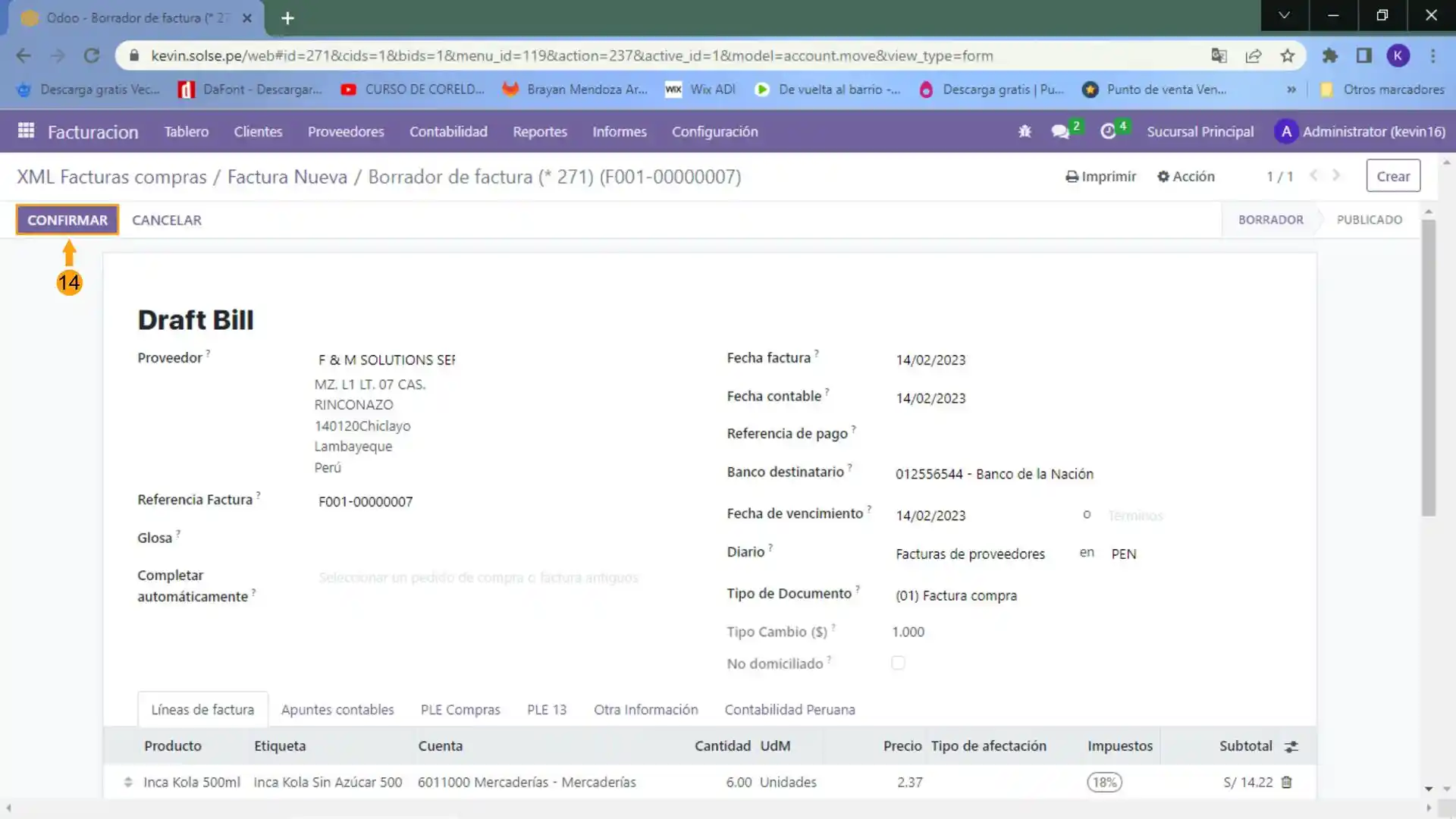Open the browser extensions puzzle icon
This screenshot has width=1456, height=819.
1330,55
